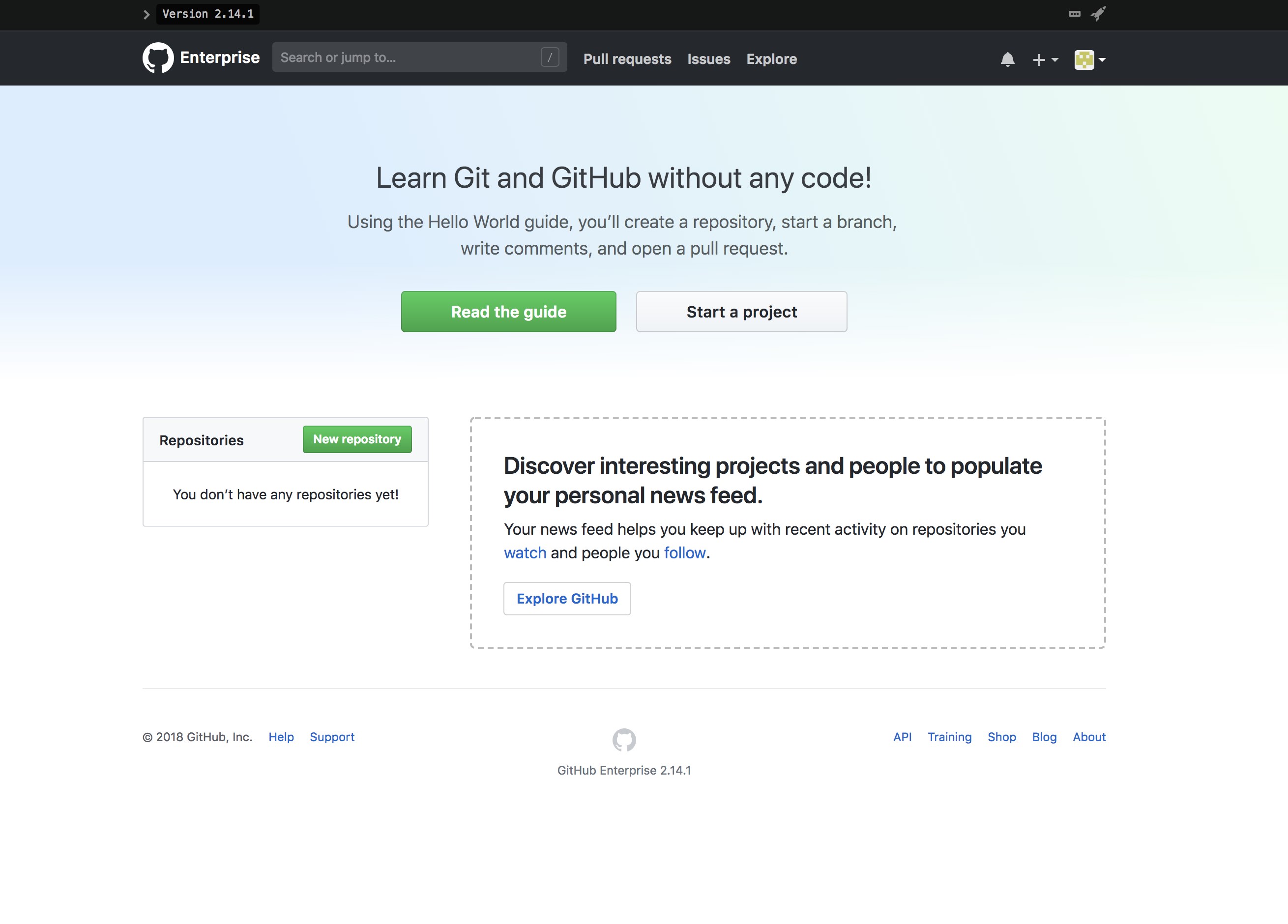
Task: Open notifications via the bell icon
Action: pyautogui.click(x=1007, y=59)
